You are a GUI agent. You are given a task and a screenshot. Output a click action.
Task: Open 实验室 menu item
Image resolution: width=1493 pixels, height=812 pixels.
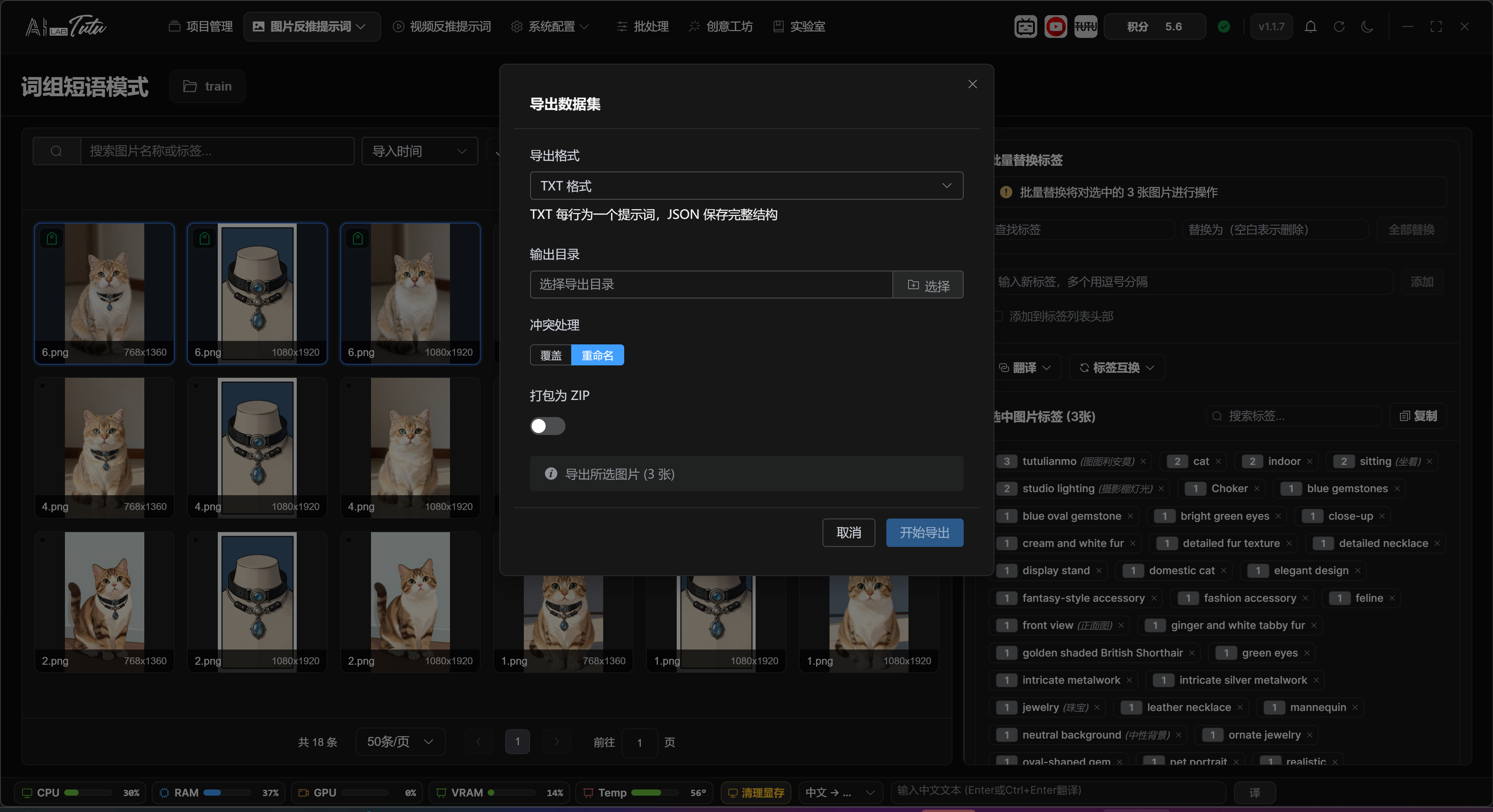(799, 27)
